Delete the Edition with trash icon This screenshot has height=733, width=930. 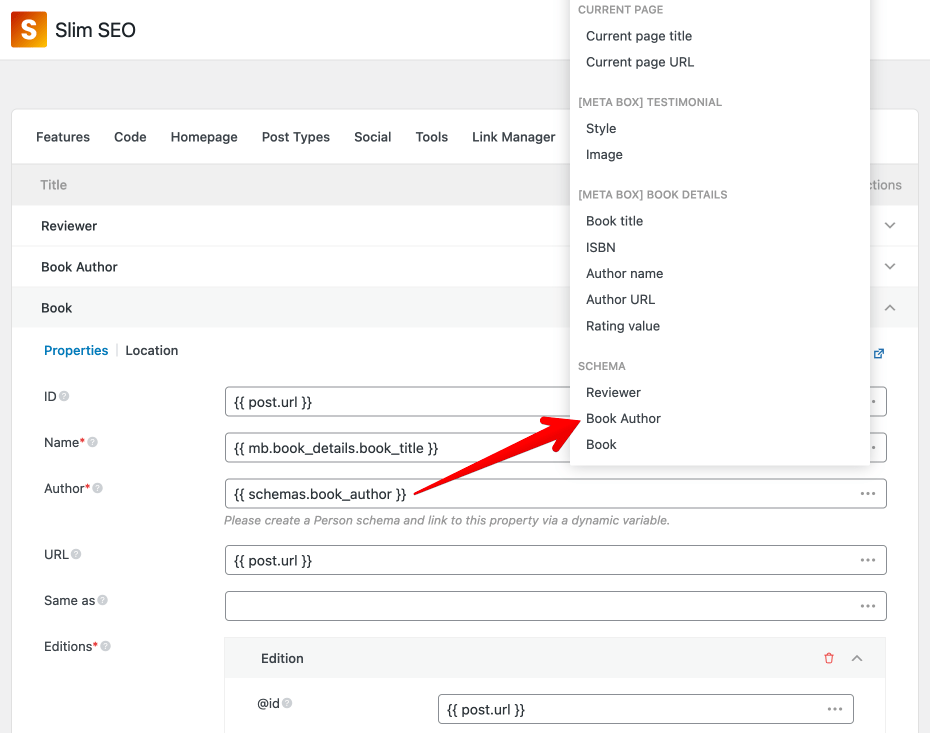[829, 658]
